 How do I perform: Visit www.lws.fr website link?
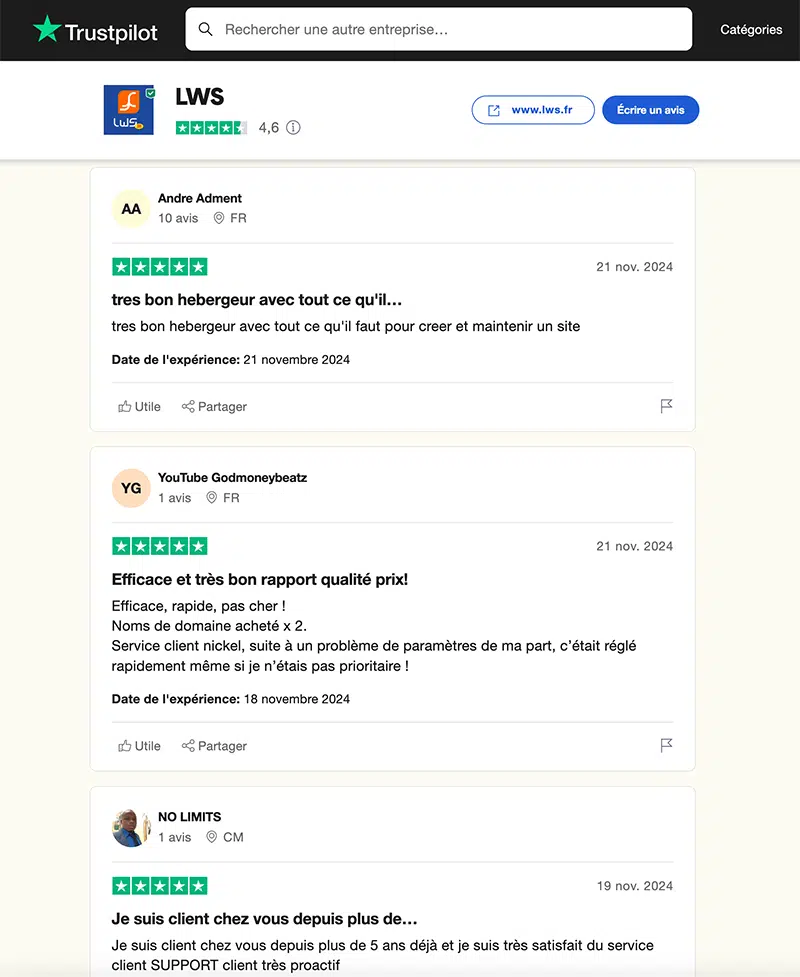533,110
